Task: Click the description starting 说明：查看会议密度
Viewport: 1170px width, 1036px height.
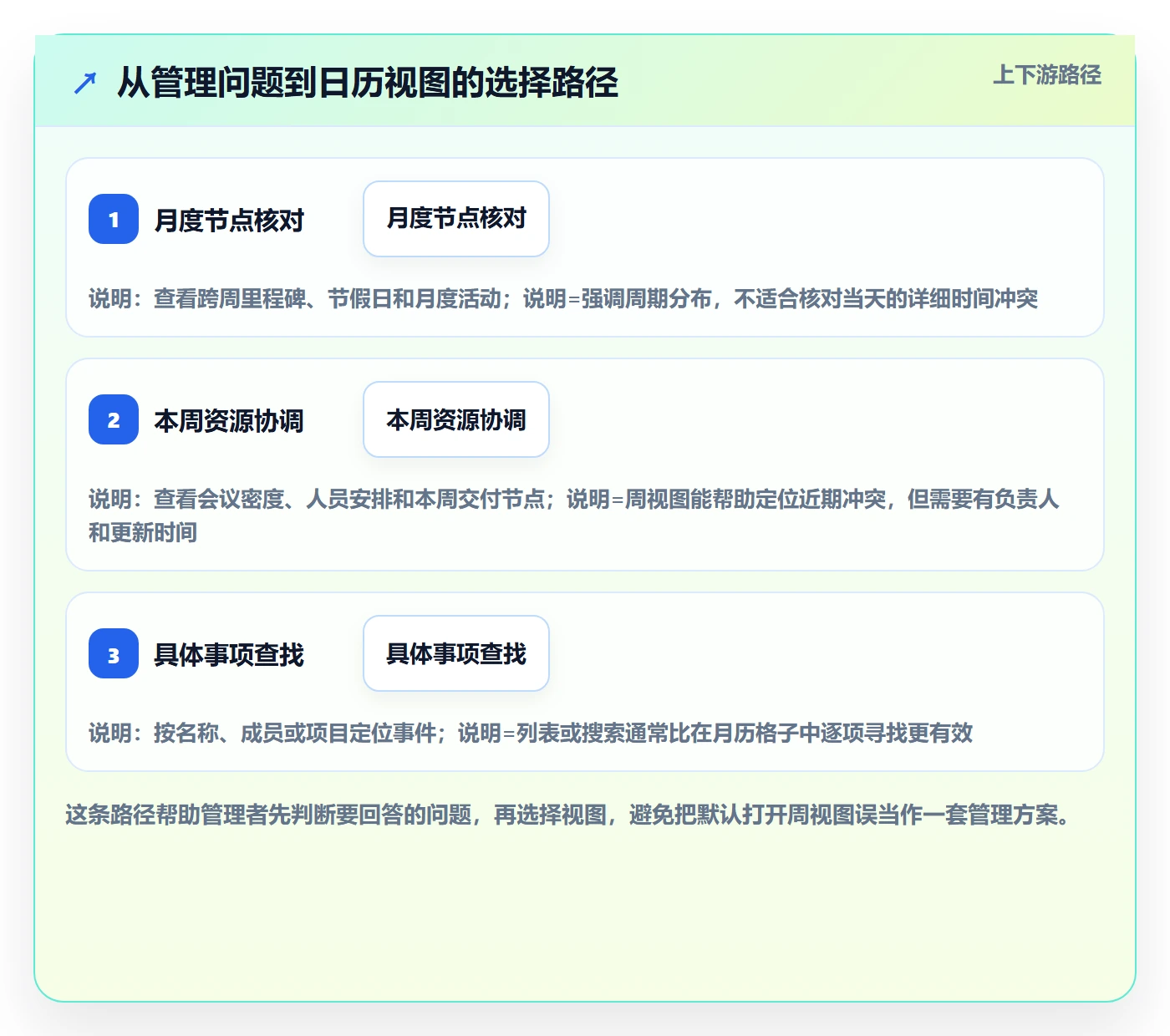Action: [574, 515]
